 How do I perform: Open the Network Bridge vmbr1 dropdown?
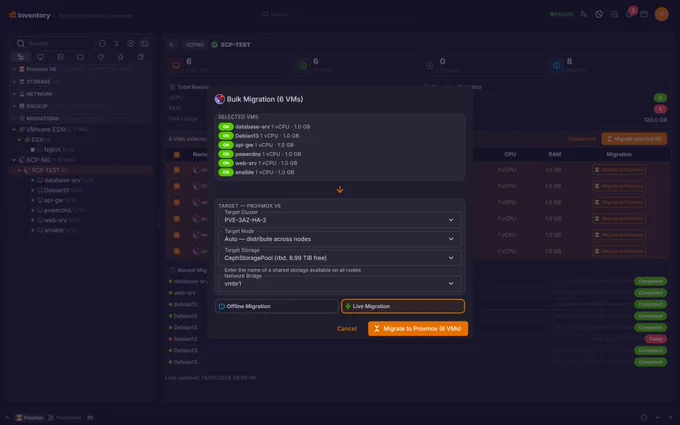pyautogui.click(x=340, y=284)
